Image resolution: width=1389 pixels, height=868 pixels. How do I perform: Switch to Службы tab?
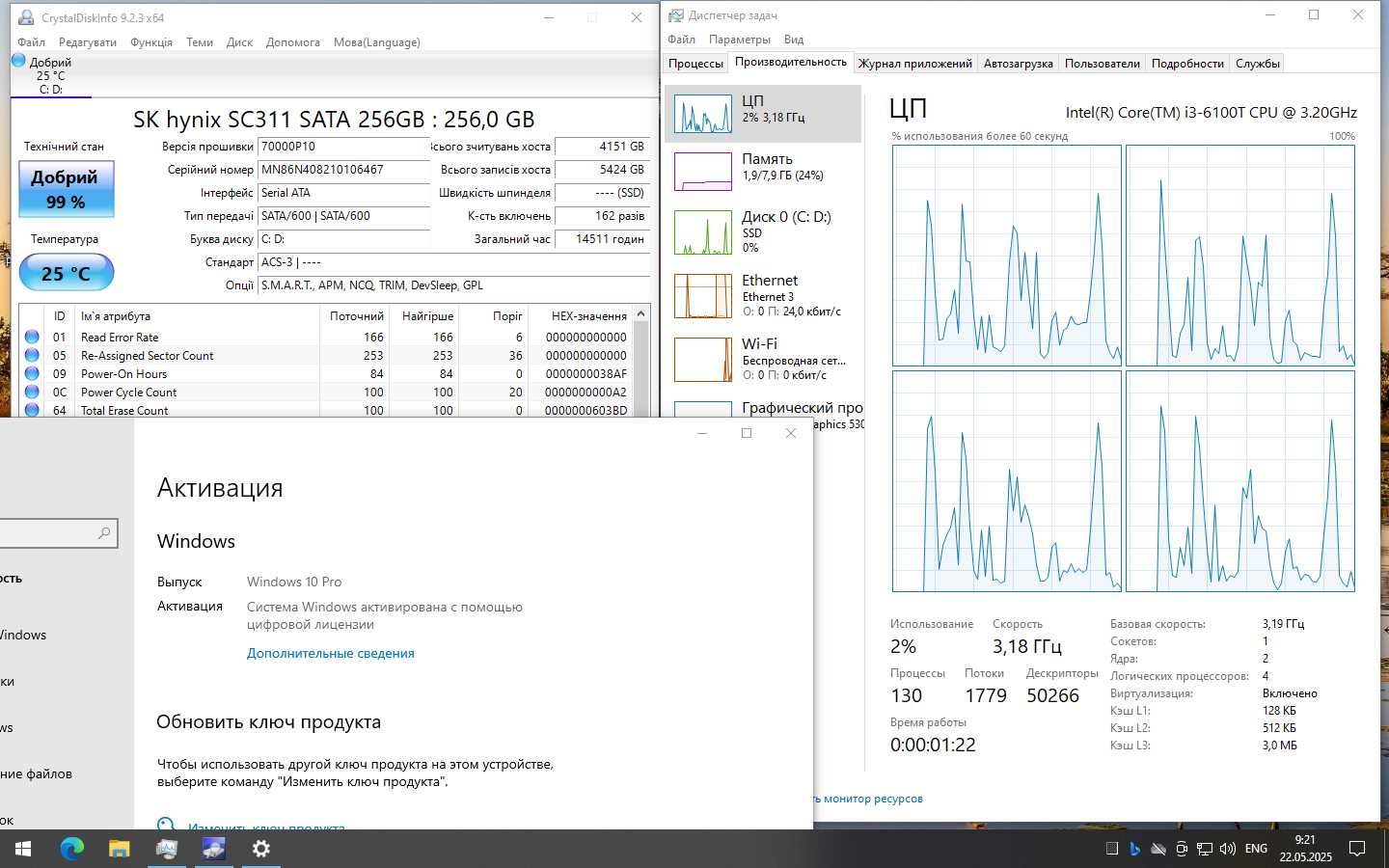pyautogui.click(x=1258, y=64)
